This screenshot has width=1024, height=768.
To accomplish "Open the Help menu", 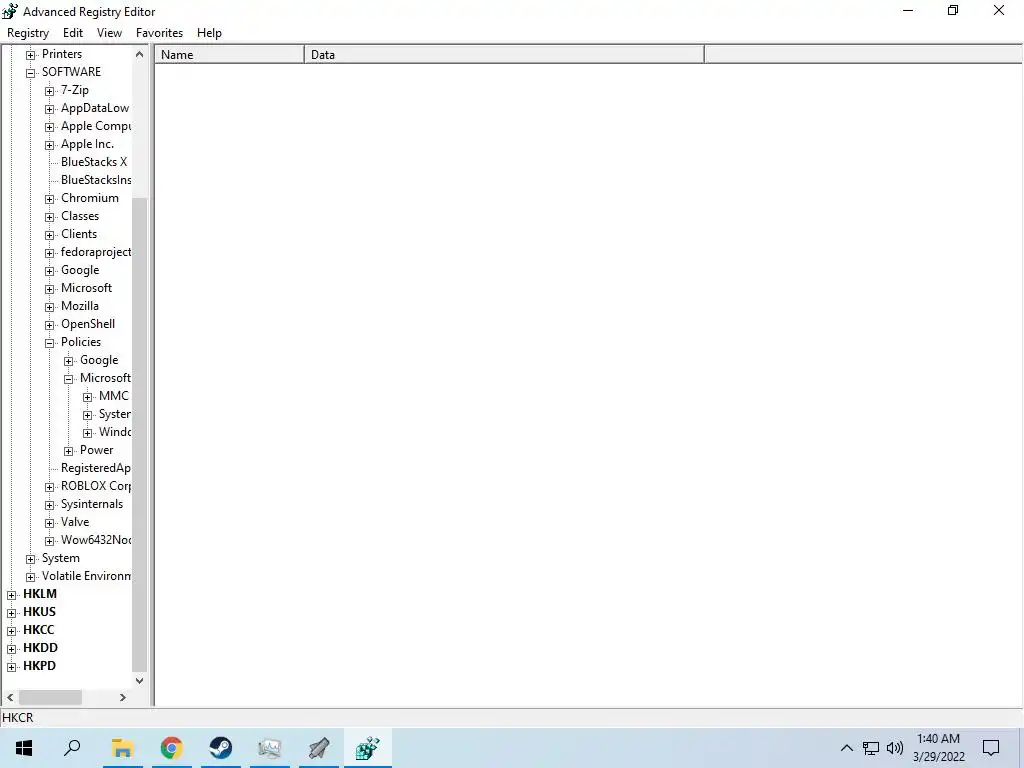I will pos(209,33).
